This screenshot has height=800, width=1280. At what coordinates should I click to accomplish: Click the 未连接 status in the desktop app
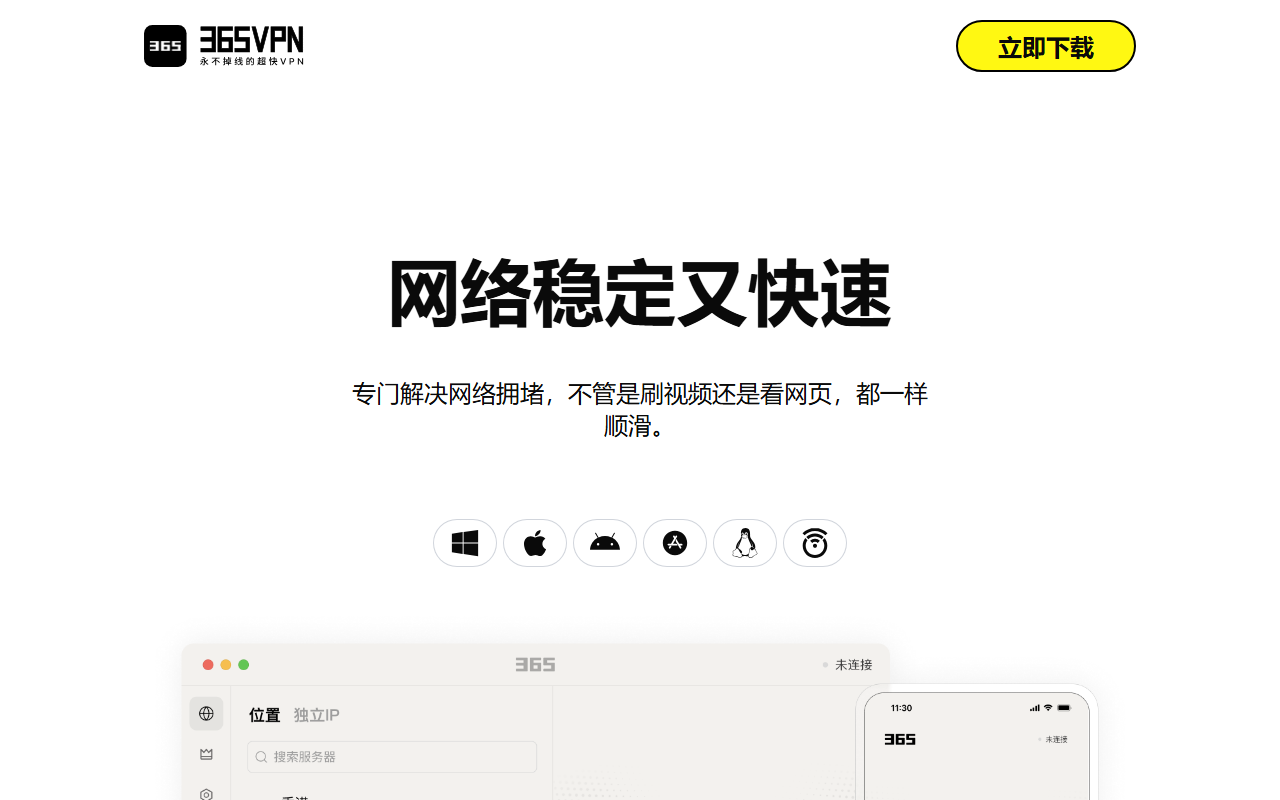pyautogui.click(x=848, y=664)
